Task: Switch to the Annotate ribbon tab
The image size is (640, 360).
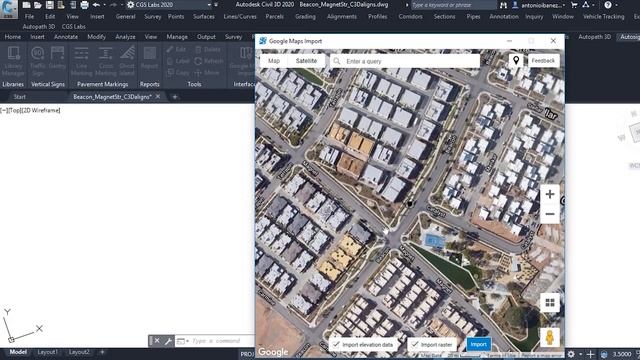Action: [66, 37]
